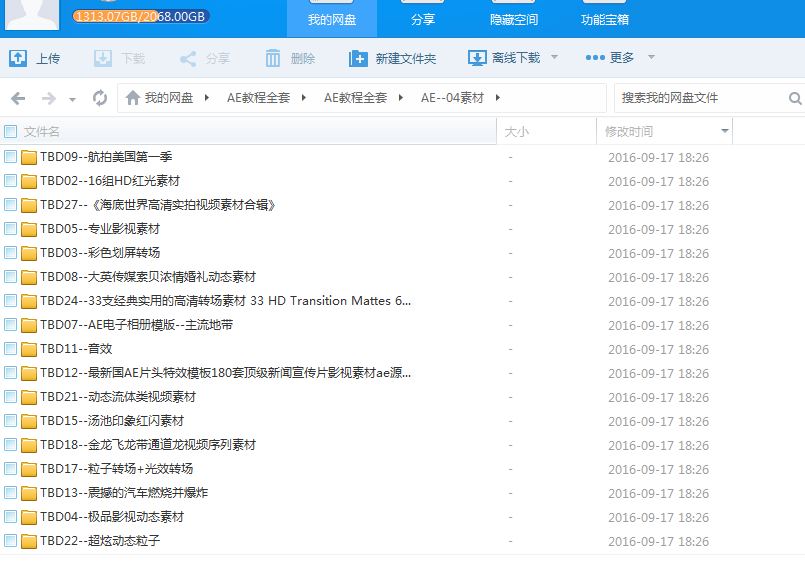Click the 修改时间 column sort arrow
The height and width of the screenshot is (567, 805).
[x=725, y=132]
